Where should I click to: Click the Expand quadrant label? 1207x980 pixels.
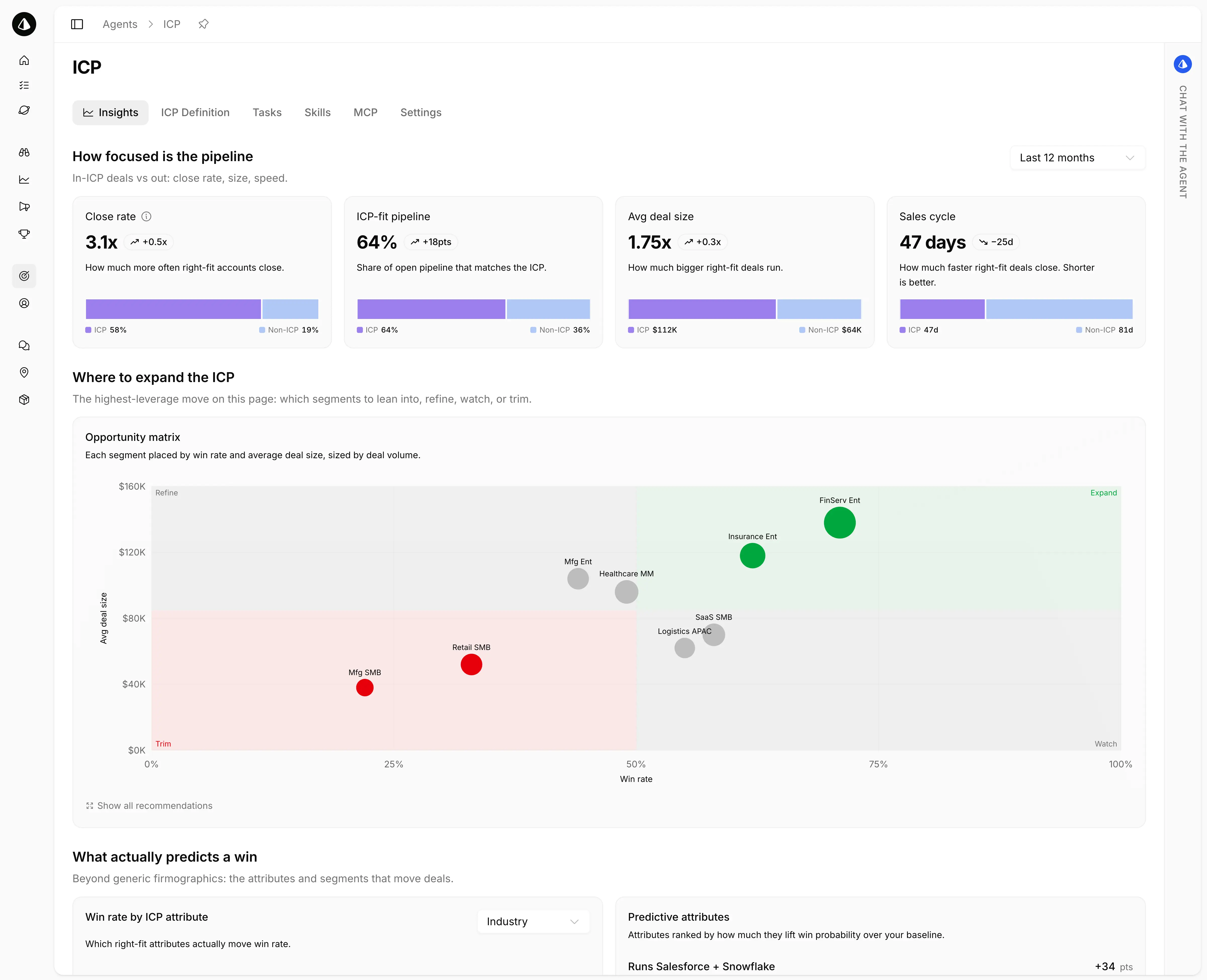point(1104,493)
